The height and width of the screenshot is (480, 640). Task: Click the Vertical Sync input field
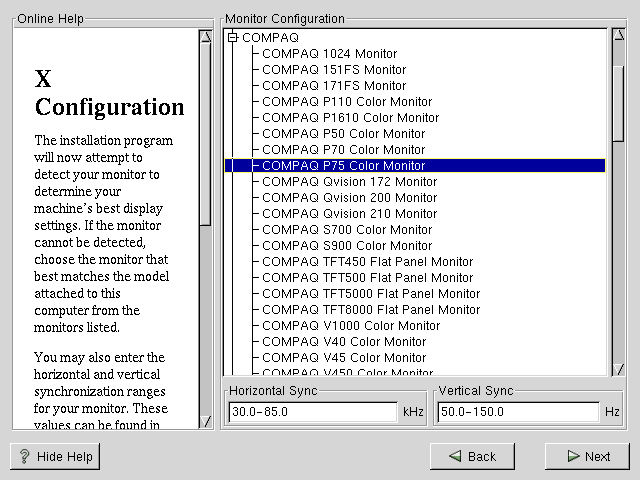click(x=518, y=412)
